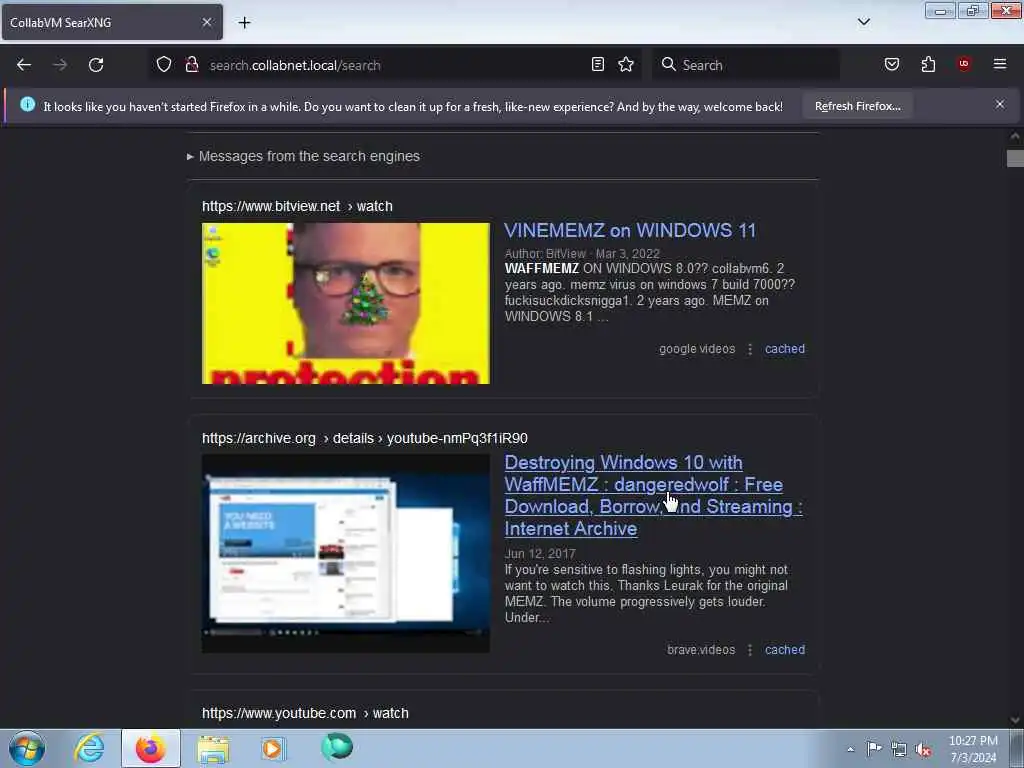Expand Messages from the search engines
Screen dimensions: 1024x768
click(x=303, y=156)
